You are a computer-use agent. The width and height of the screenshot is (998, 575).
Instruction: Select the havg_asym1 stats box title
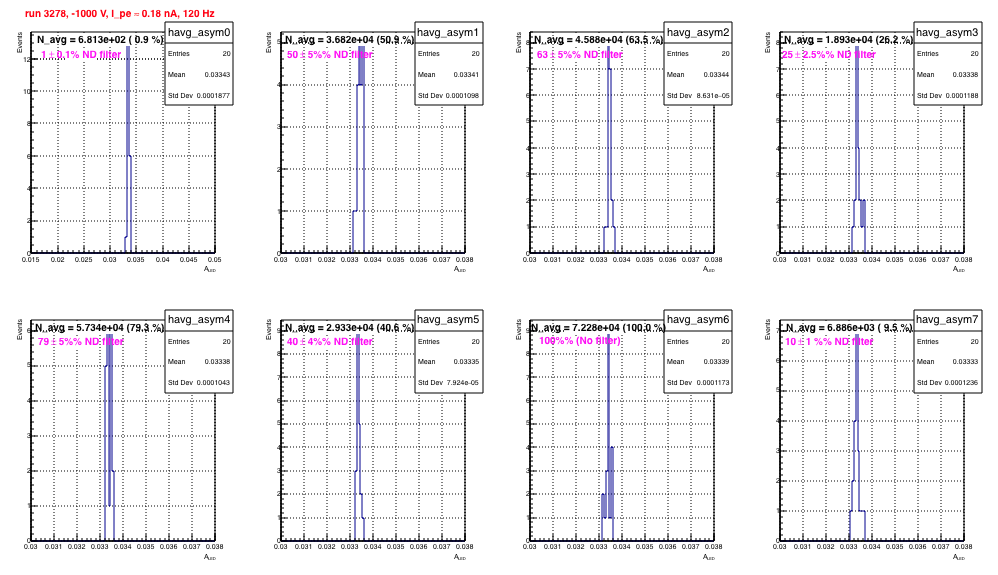[448, 32]
